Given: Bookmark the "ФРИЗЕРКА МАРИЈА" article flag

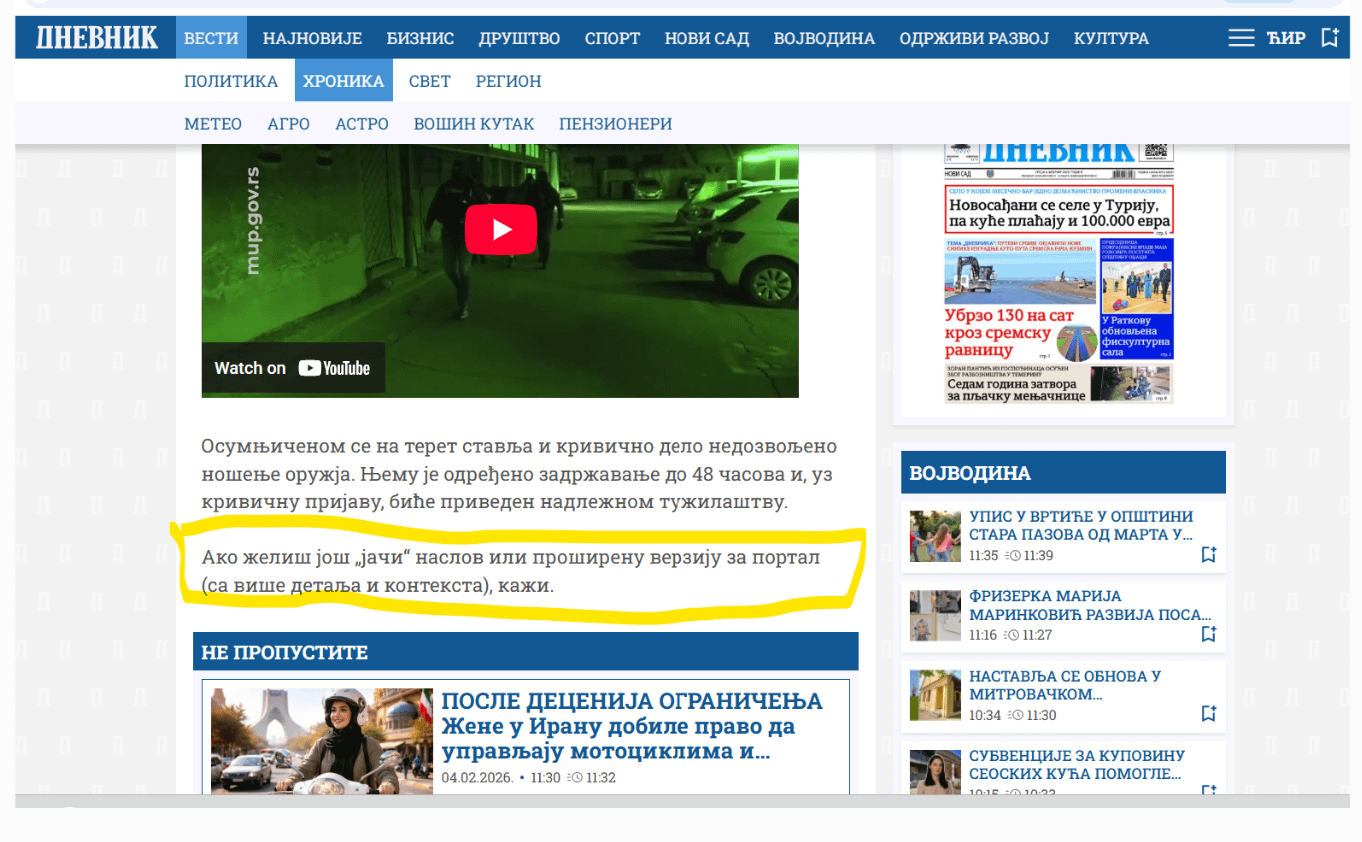Looking at the screenshot, I should pos(1208,633).
